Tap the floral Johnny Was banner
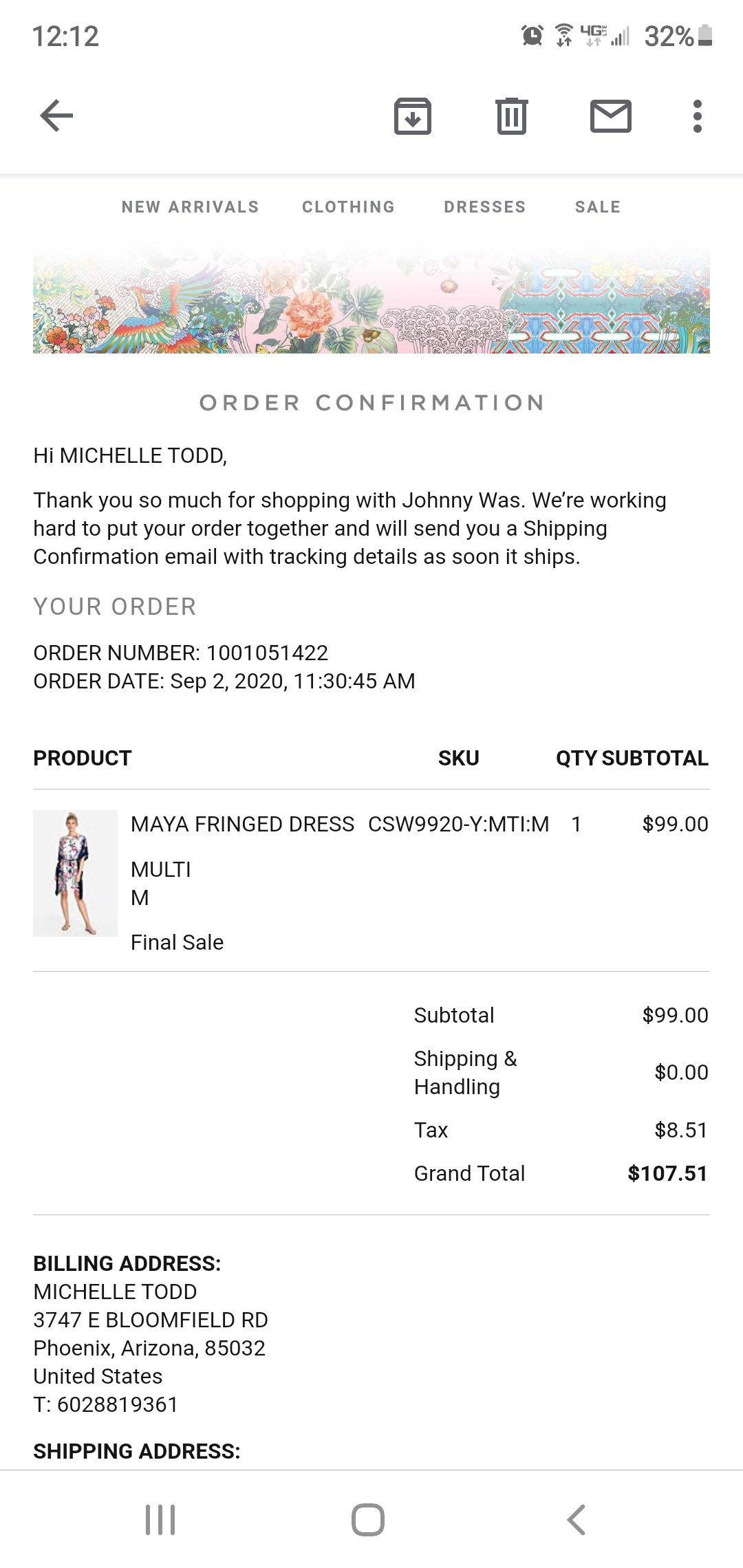Image resolution: width=743 pixels, height=1568 pixels. [x=371, y=296]
